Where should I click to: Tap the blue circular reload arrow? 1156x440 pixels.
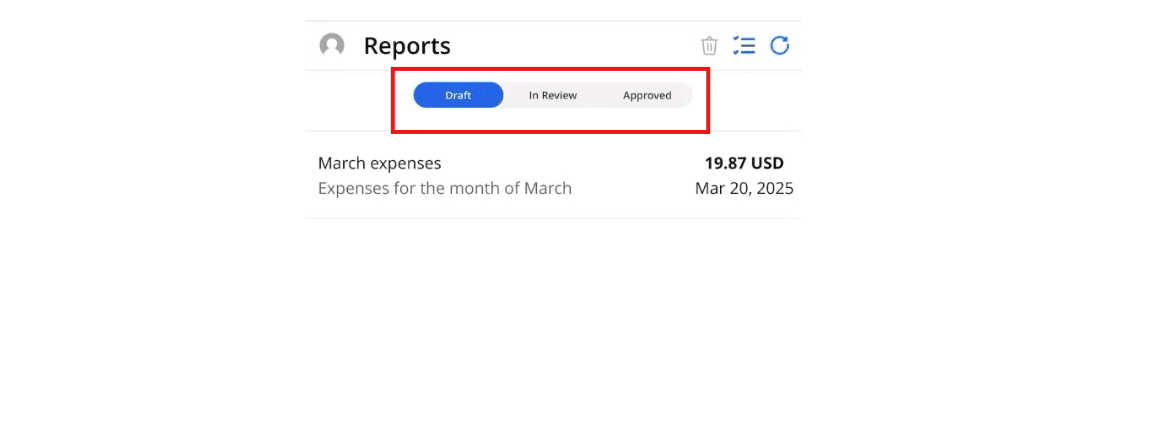click(780, 45)
